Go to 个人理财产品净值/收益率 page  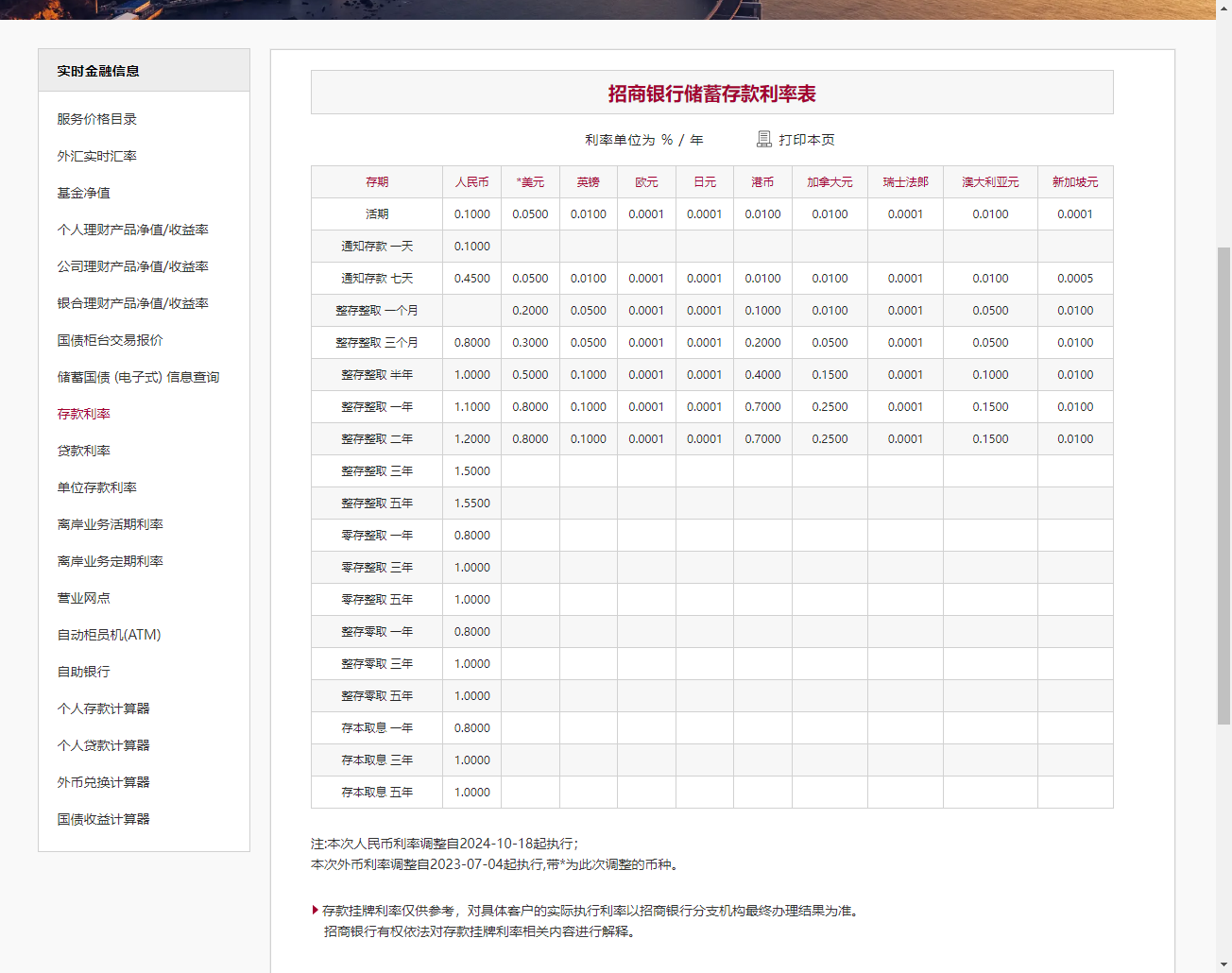pos(132,230)
